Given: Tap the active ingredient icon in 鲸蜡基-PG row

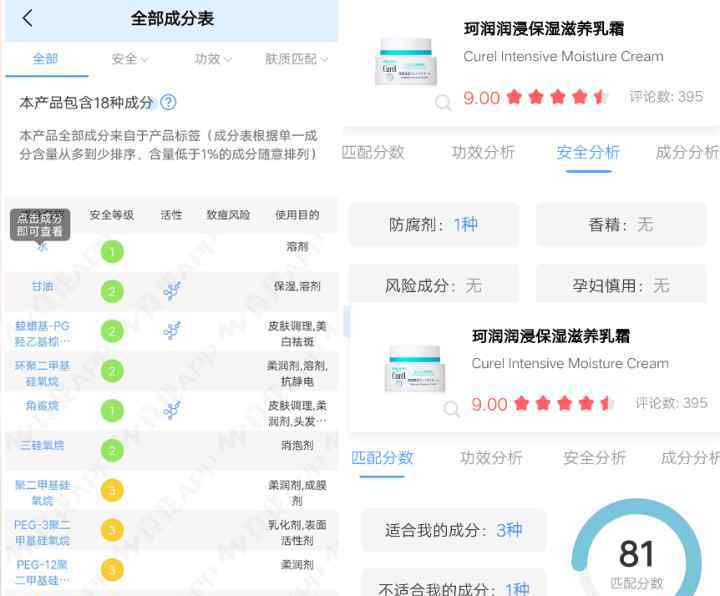Looking at the screenshot, I should tap(172, 331).
